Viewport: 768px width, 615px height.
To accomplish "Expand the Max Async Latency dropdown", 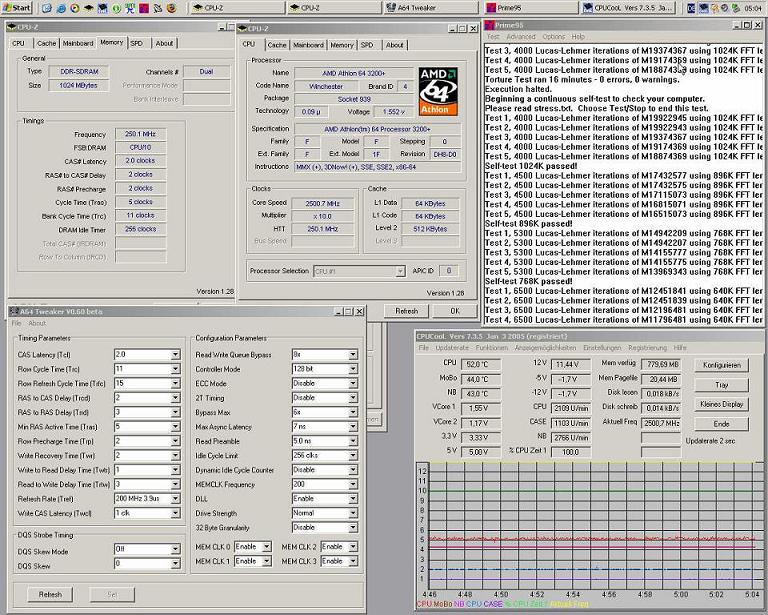I will point(353,426).
